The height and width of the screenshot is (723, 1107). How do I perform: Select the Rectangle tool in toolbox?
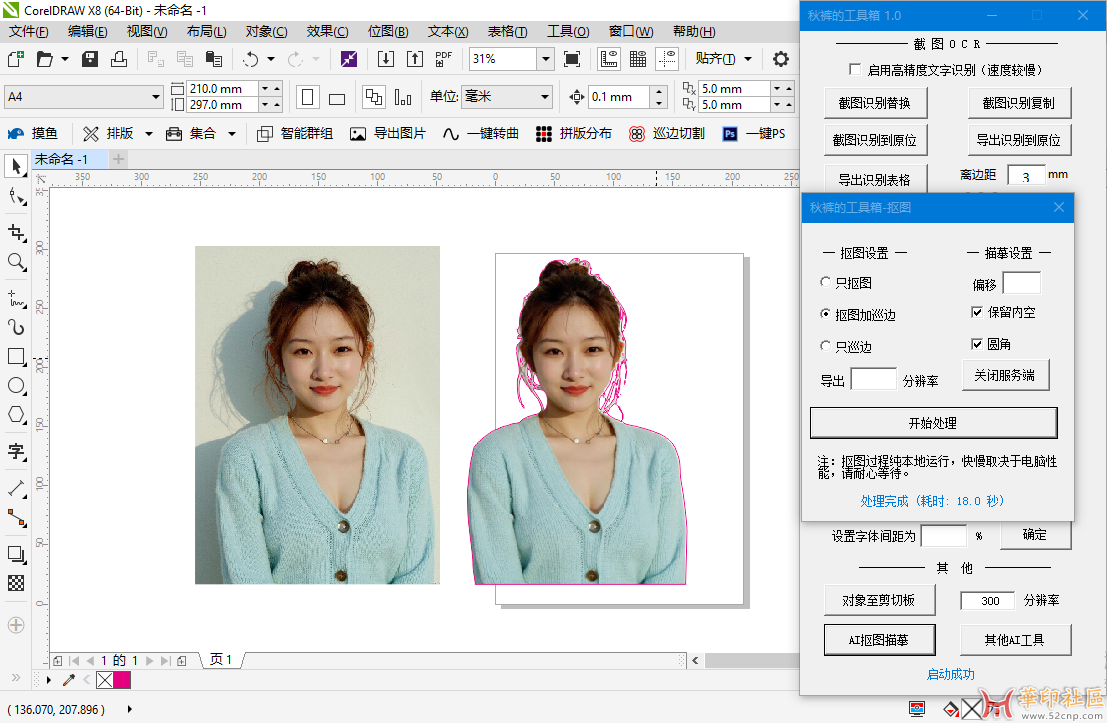(x=16, y=356)
